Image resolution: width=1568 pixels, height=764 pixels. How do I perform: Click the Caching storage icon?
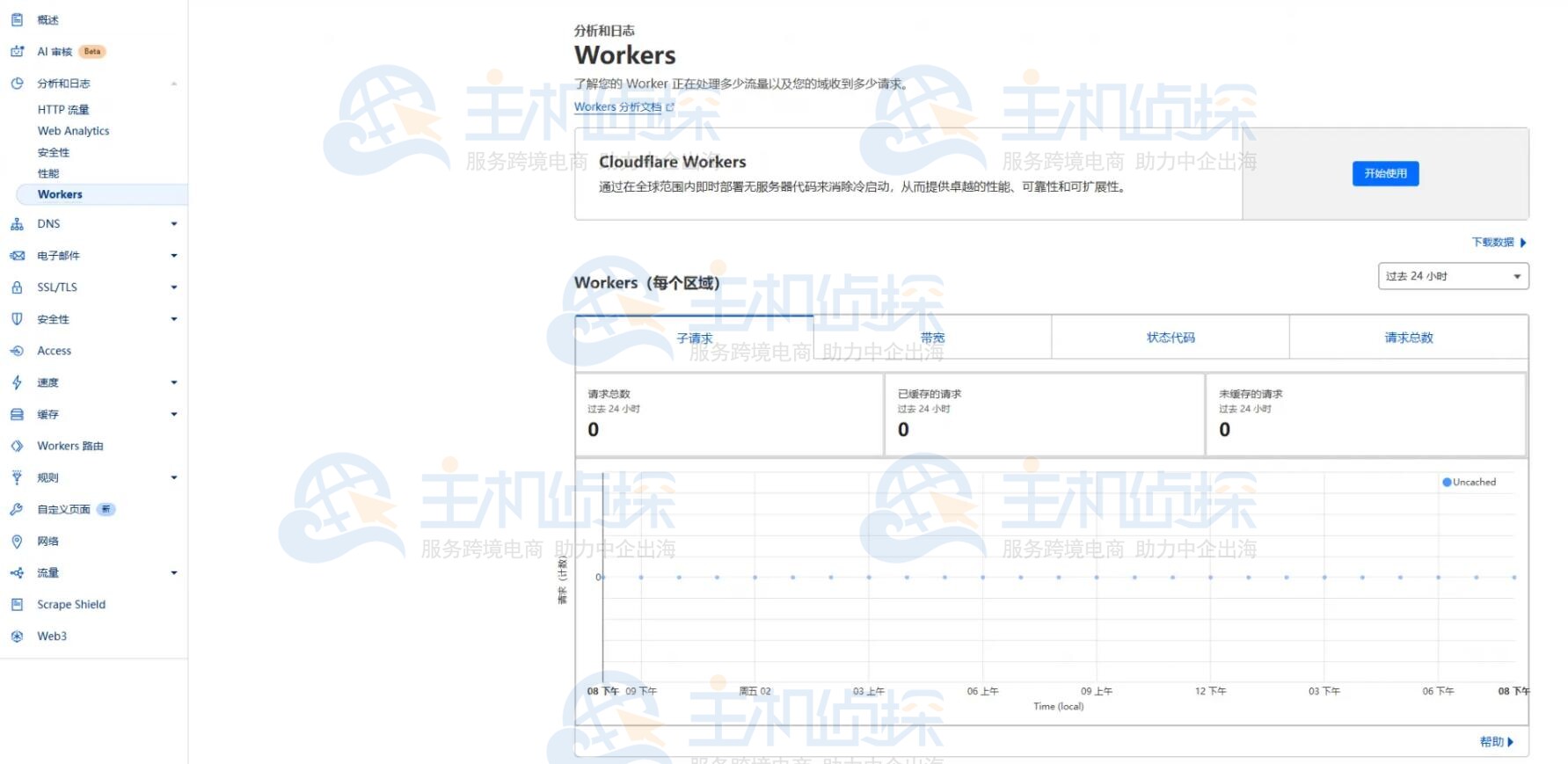click(x=17, y=414)
